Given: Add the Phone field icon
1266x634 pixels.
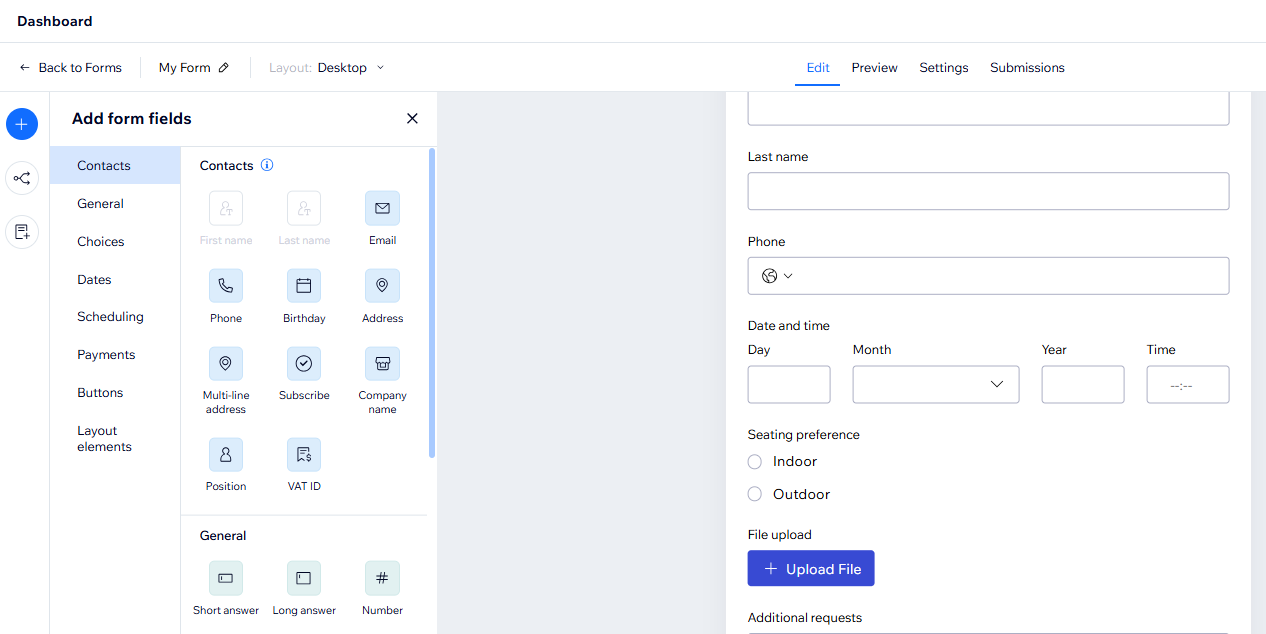Looking at the screenshot, I should click(226, 286).
